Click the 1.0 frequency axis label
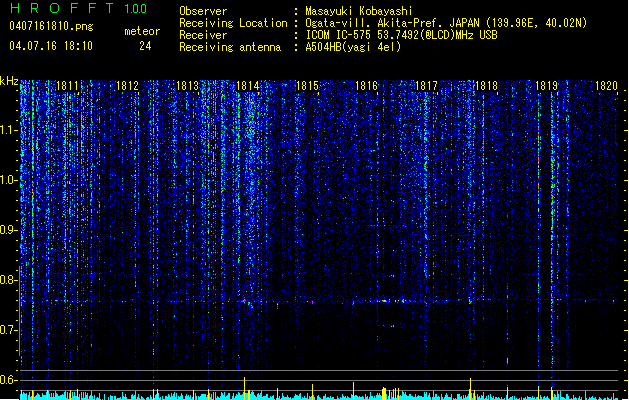 point(9,180)
